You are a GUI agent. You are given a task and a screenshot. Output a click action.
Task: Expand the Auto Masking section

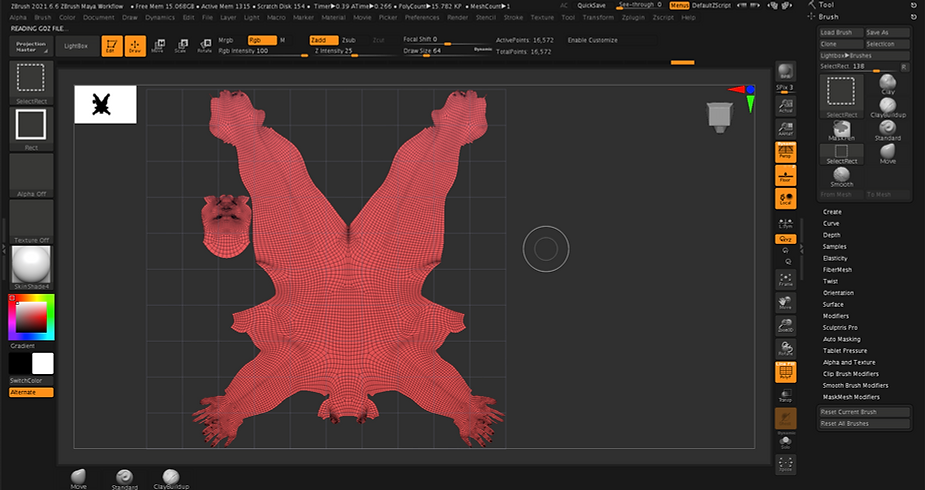click(x=841, y=339)
